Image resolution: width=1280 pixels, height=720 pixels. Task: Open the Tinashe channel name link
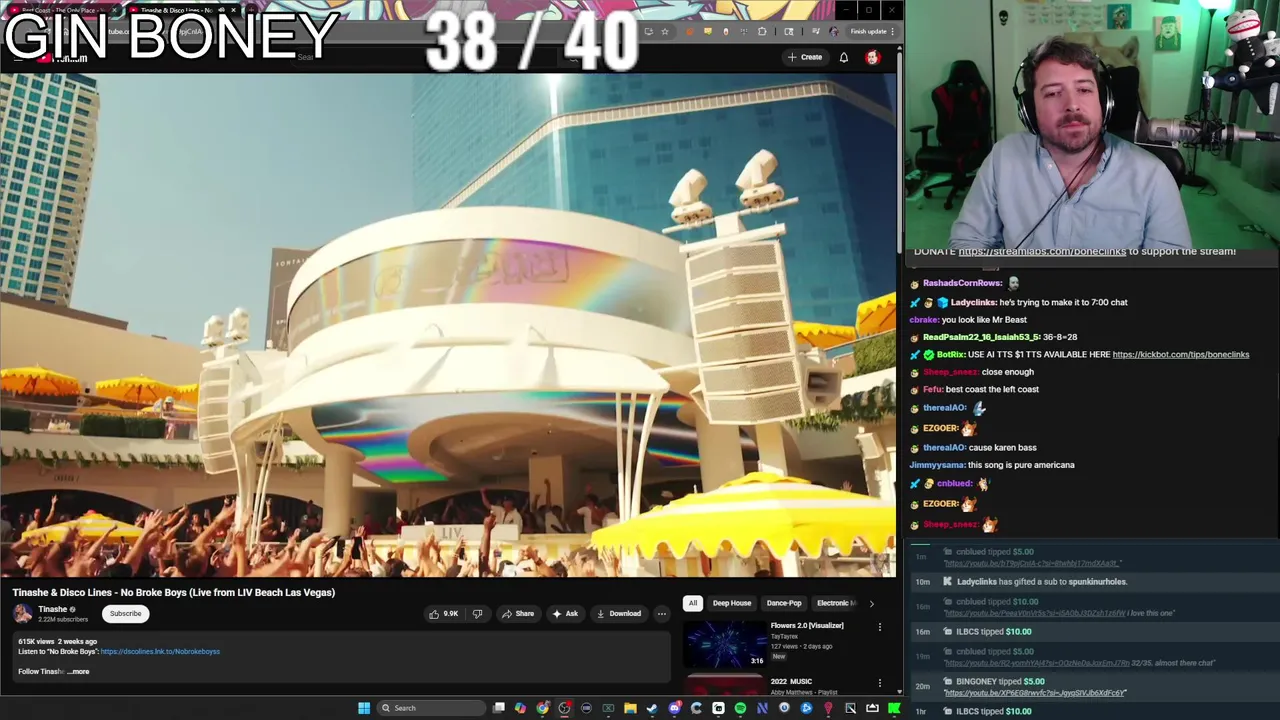53,609
